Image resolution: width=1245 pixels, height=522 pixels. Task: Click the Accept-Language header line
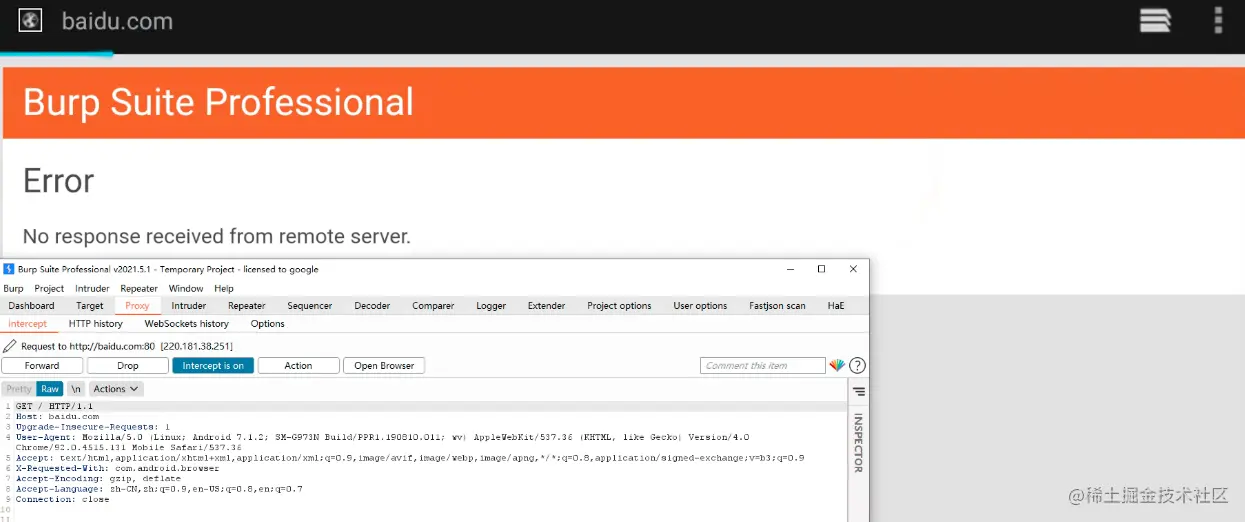point(159,489)
